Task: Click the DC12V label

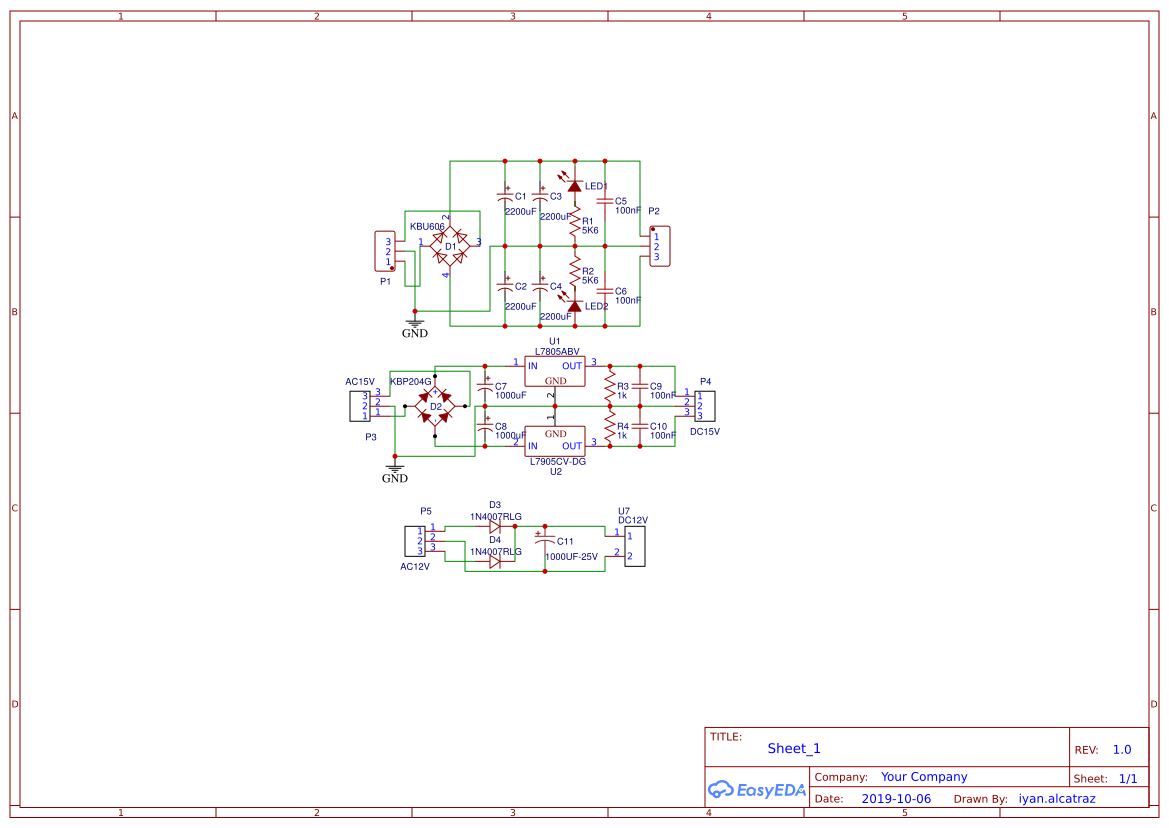Action: tap(633, 520)
